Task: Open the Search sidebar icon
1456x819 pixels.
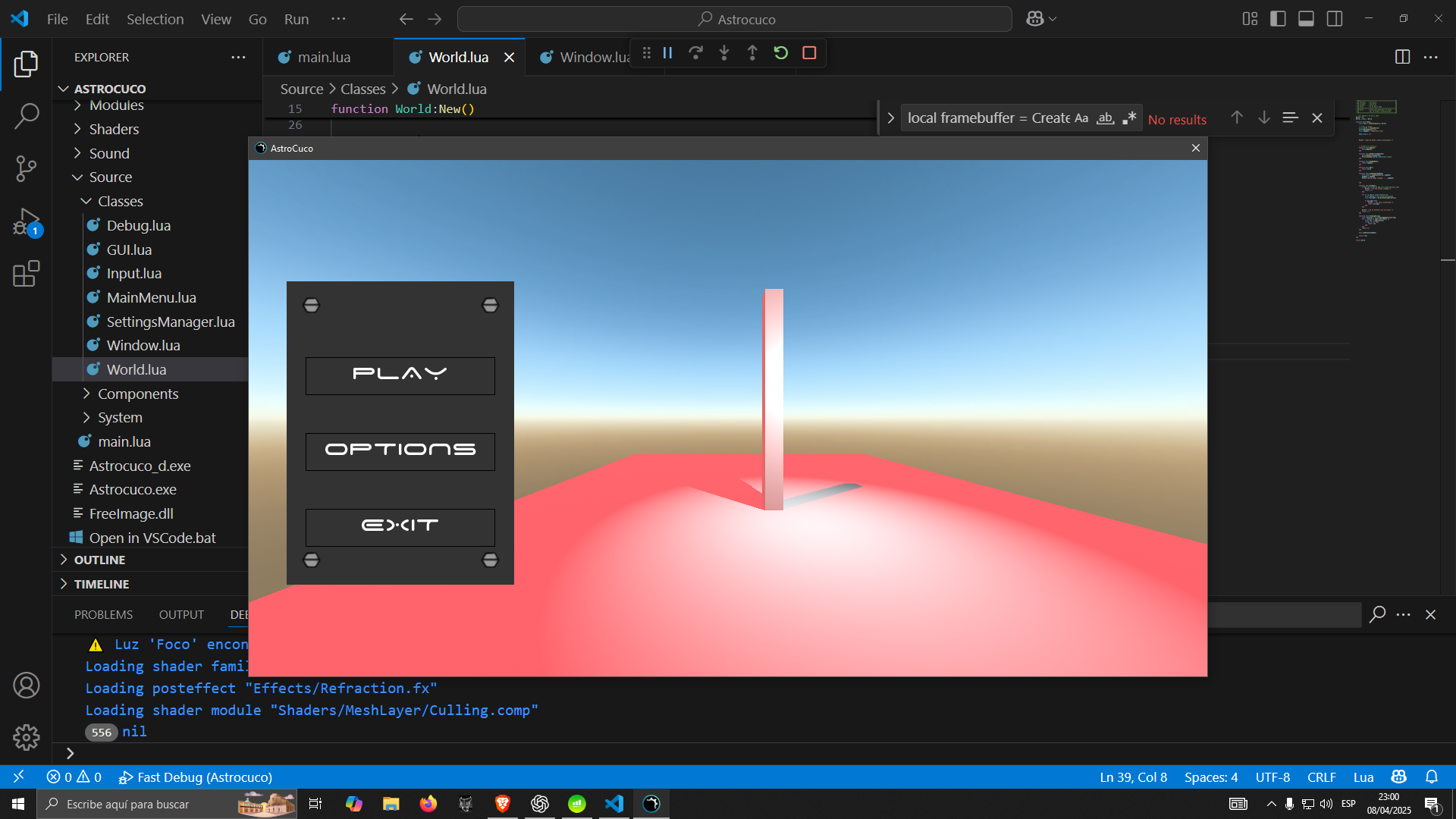Action: click(27, 116)
